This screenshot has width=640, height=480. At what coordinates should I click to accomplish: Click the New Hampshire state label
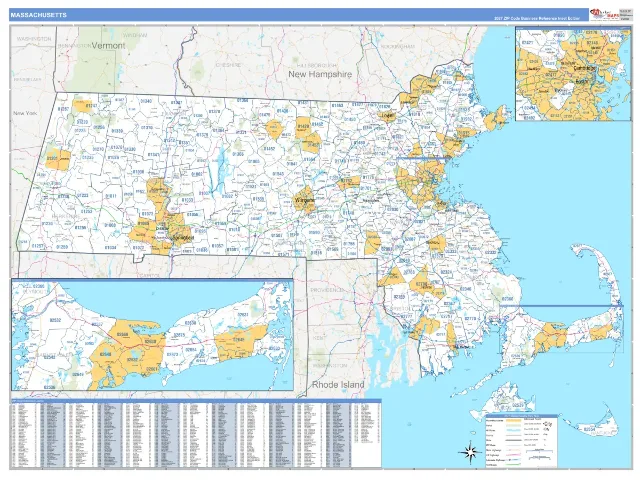pyautogui.click(x=320, y=74)
